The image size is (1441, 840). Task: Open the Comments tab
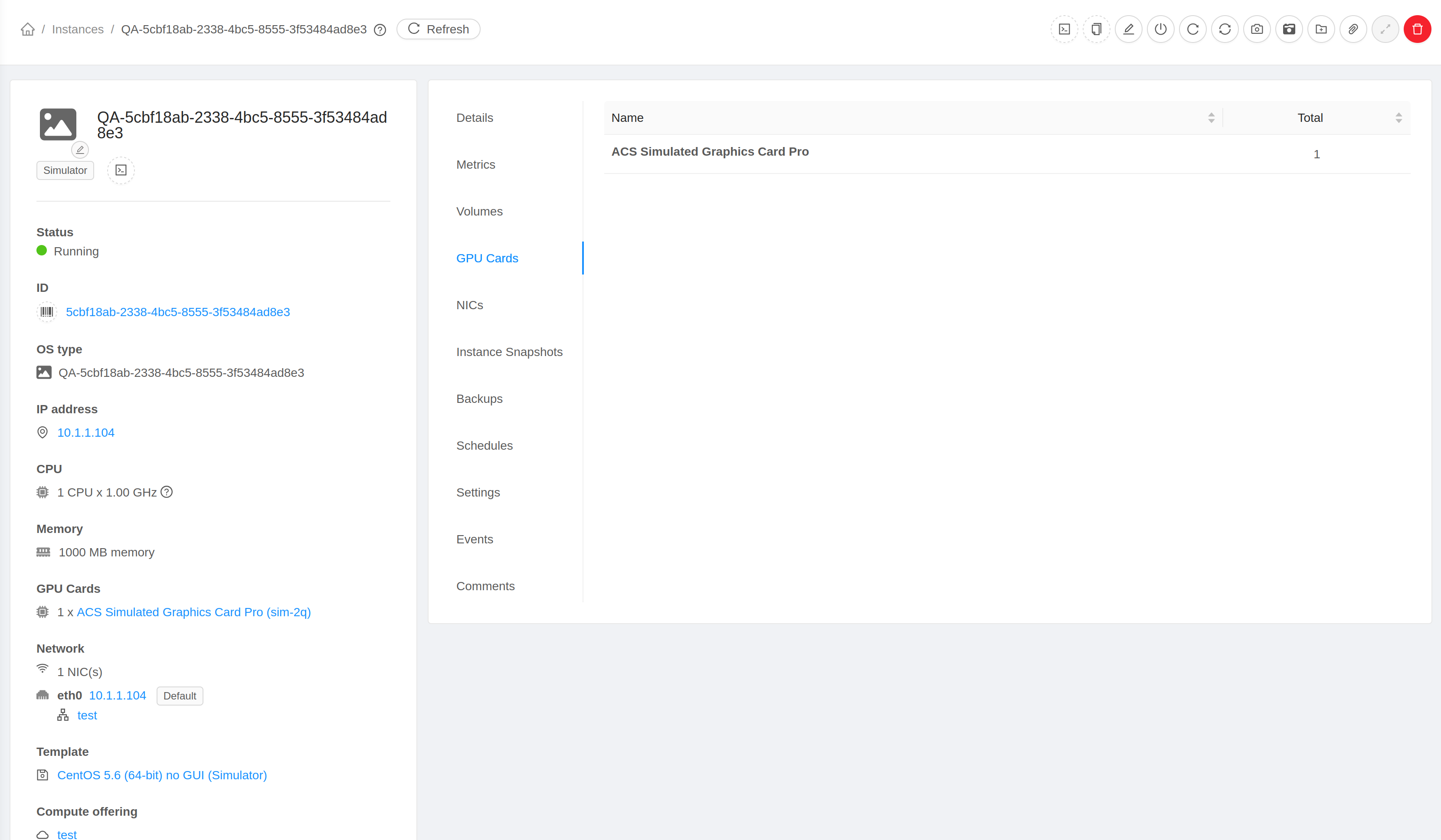pyautogui.click(x=485, y=587)
